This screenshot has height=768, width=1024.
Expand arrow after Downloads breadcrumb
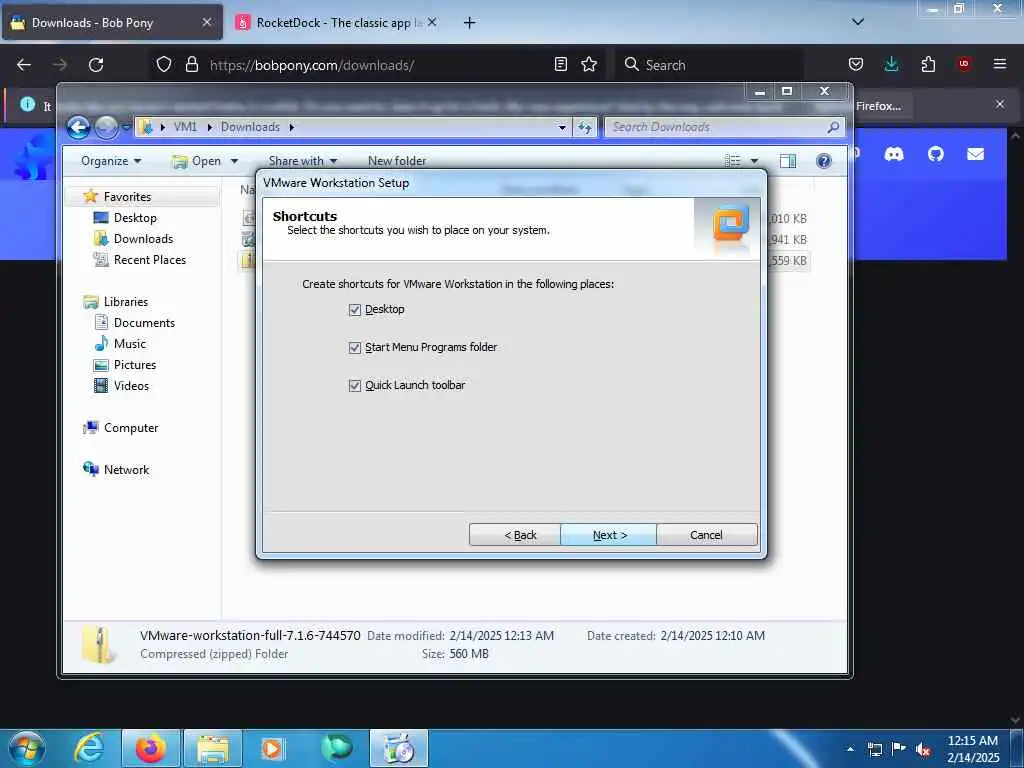coord(292,127)
